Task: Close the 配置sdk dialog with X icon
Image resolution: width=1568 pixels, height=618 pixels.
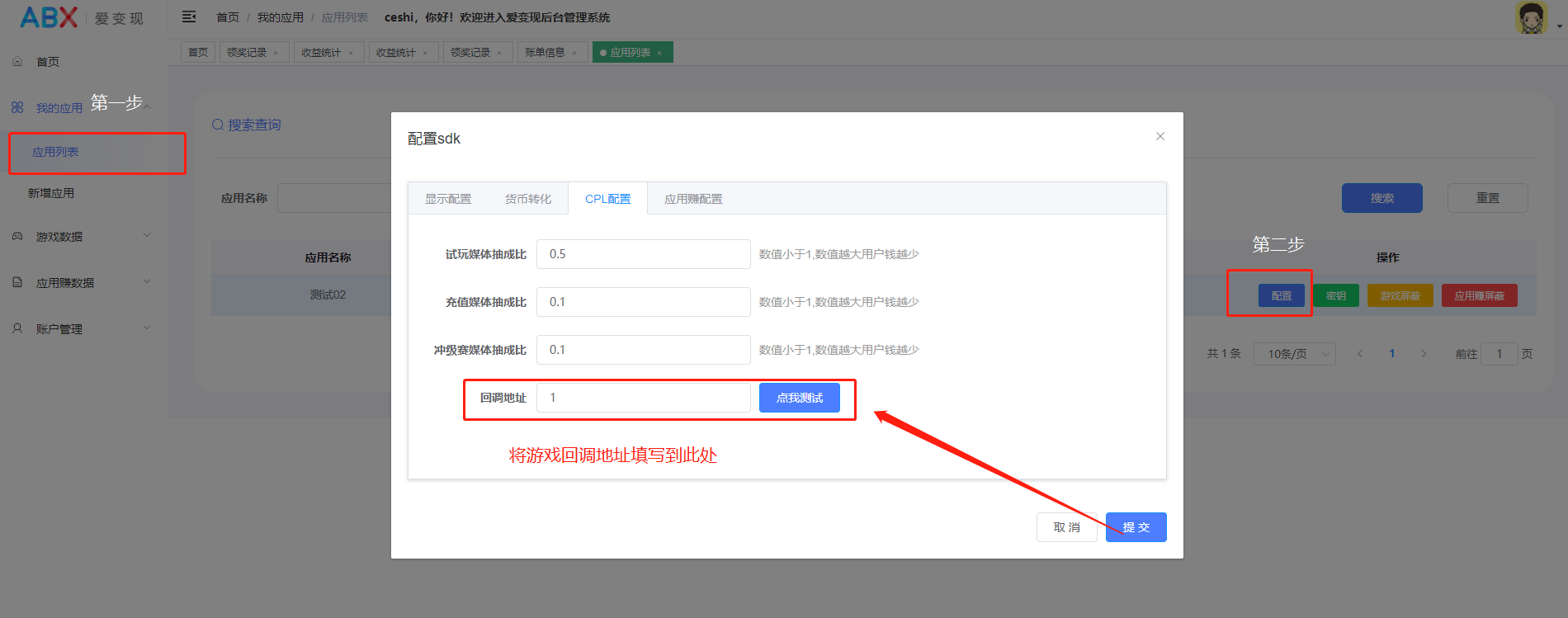Action: tap(1159, 136)
